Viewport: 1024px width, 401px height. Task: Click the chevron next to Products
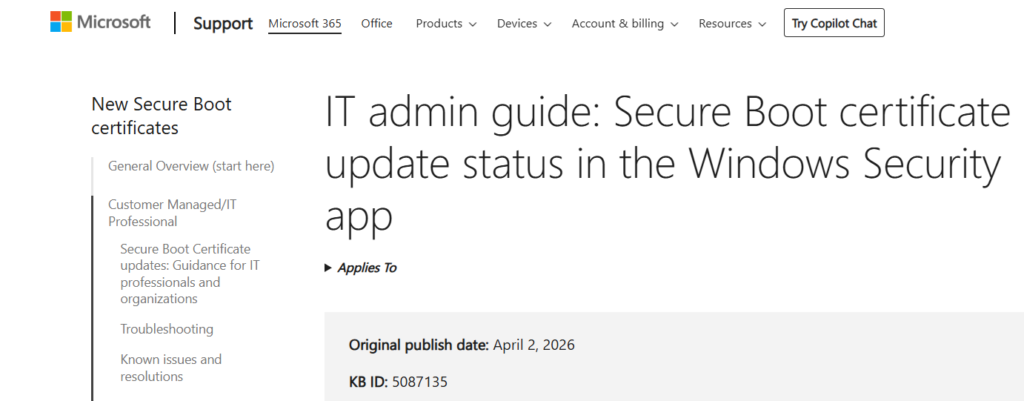472,24
